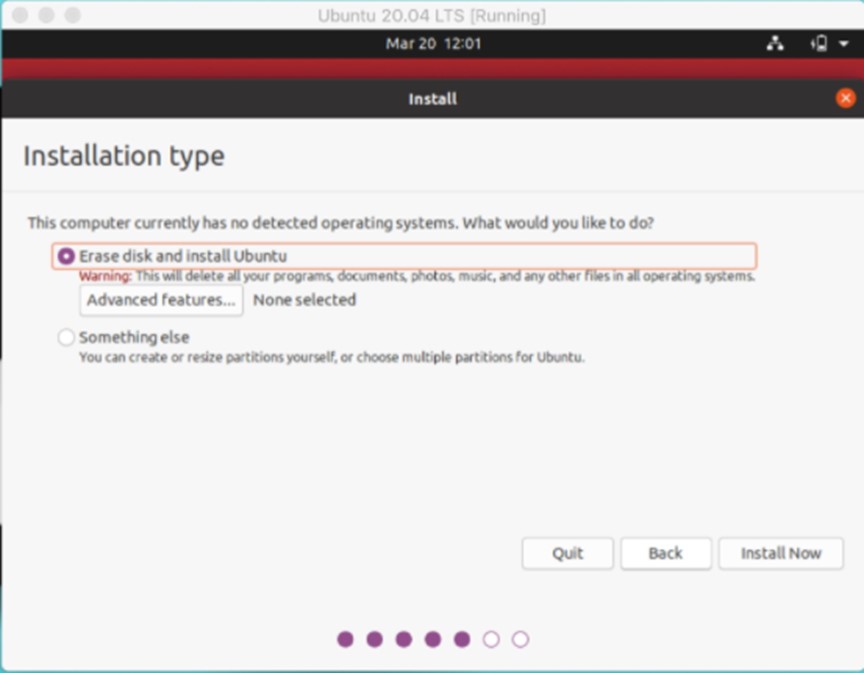Screen dimensions: 864x673
Task: Click the macOS red close button of VM window
Action: [20, 15]
